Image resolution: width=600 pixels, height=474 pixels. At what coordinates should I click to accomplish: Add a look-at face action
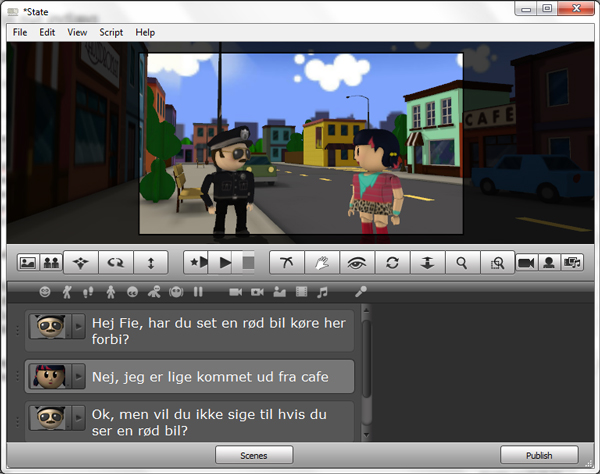coord(132,292)
